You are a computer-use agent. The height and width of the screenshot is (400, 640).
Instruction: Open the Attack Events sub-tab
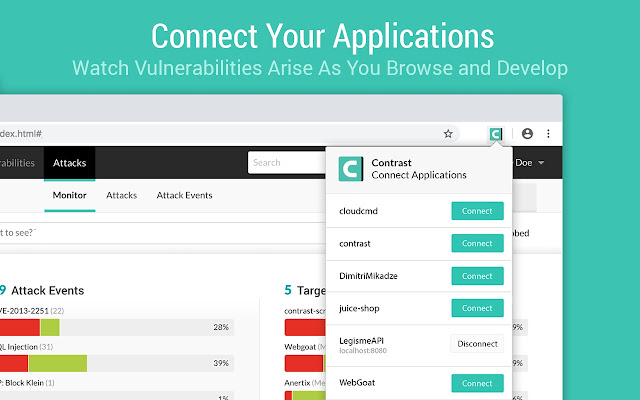click(x=184, y=196)
